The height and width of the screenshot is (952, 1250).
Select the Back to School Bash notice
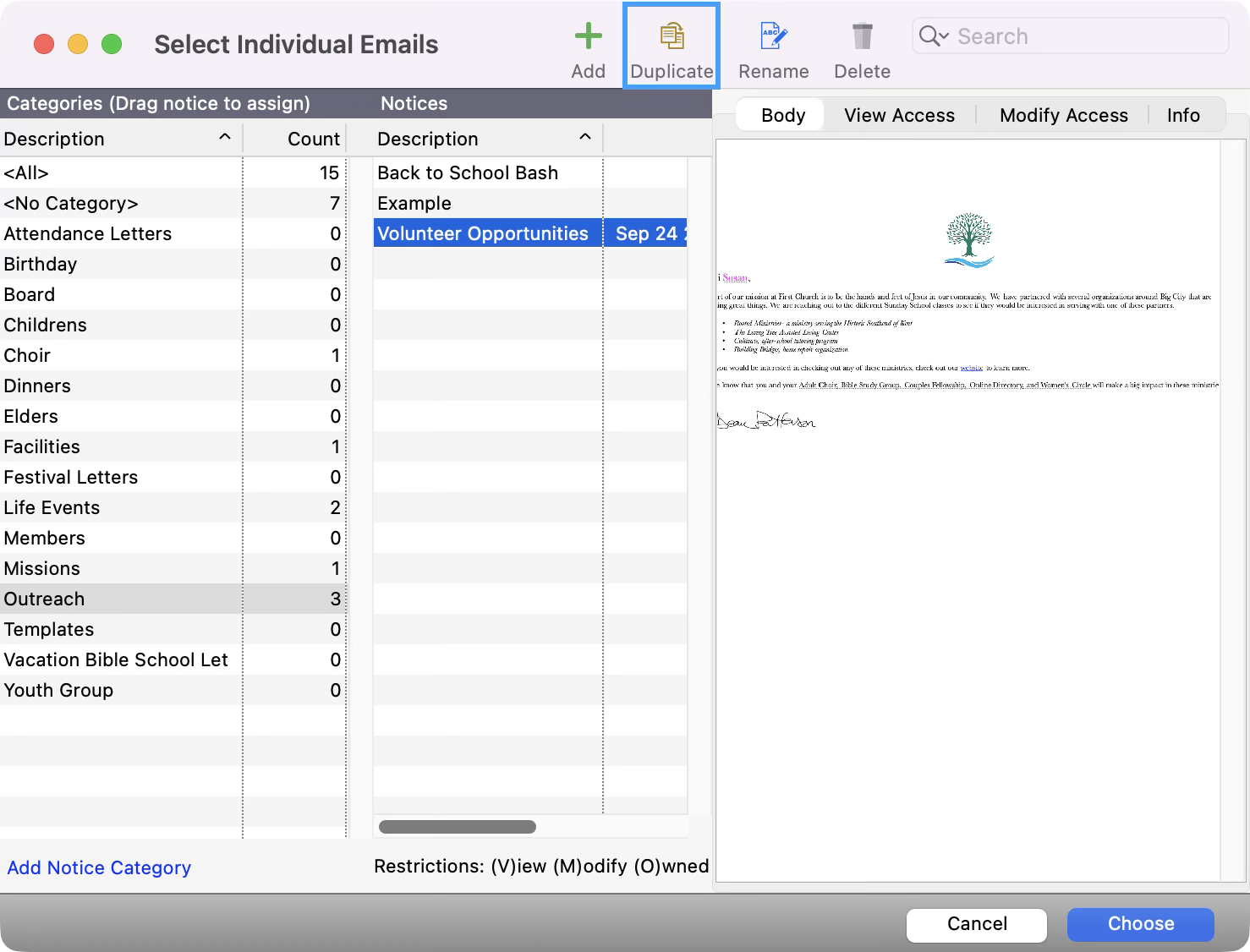[x=530, y=172]
